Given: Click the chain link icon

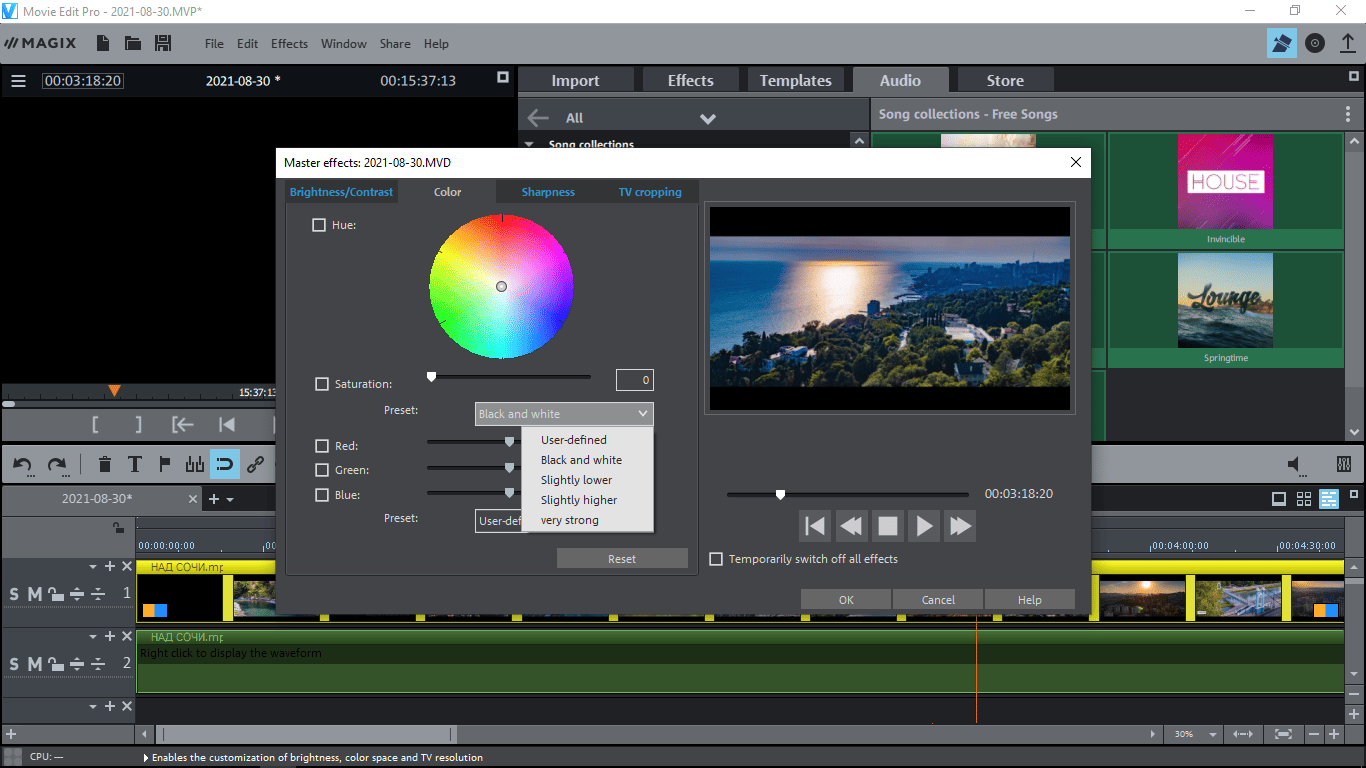Looking at the screenshot, I should point(255,464).
